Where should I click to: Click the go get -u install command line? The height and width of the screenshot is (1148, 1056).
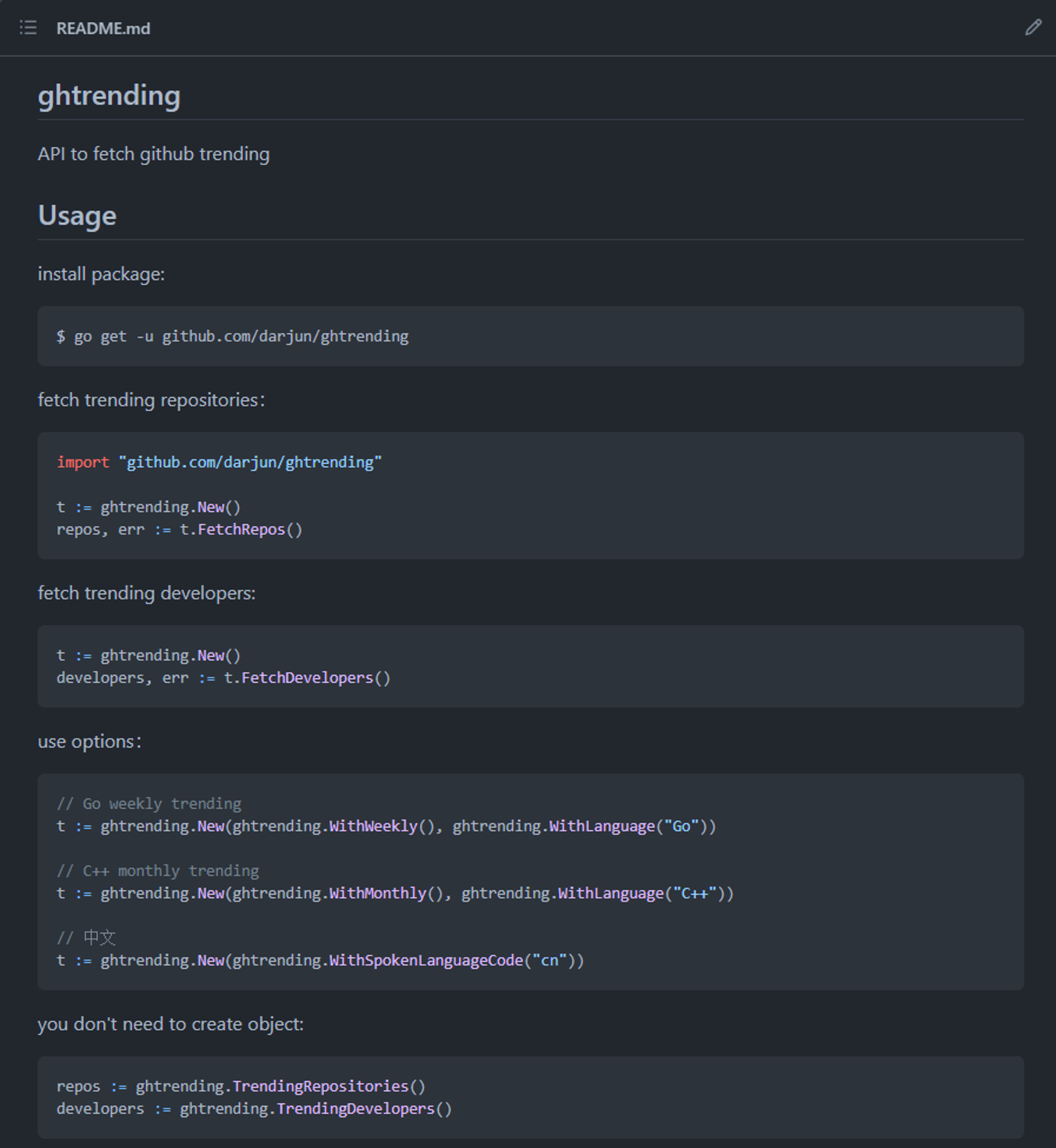pos(232,336)
